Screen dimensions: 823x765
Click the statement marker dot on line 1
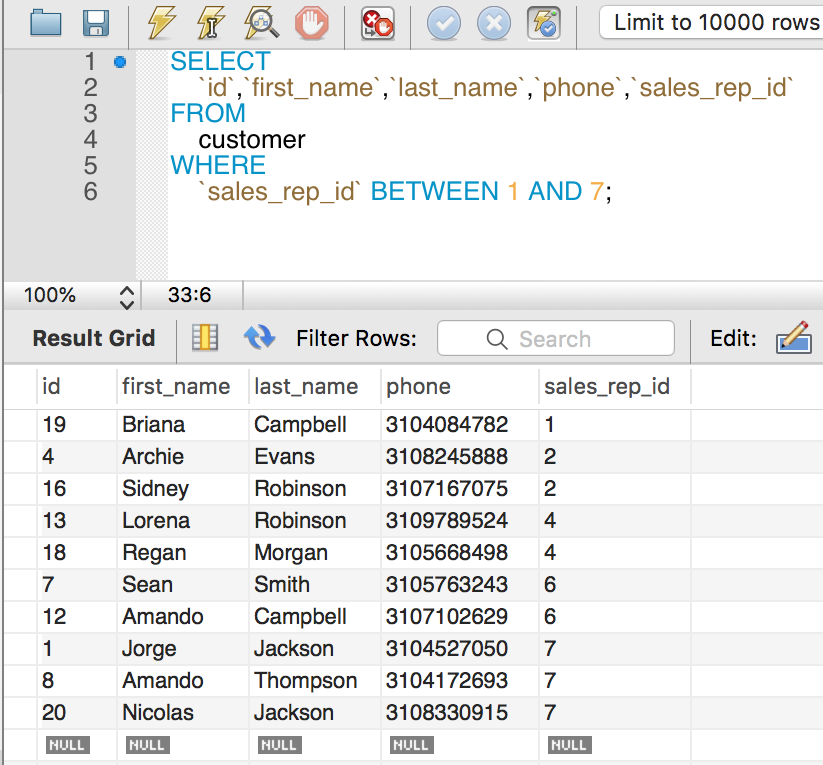(120, 62)
